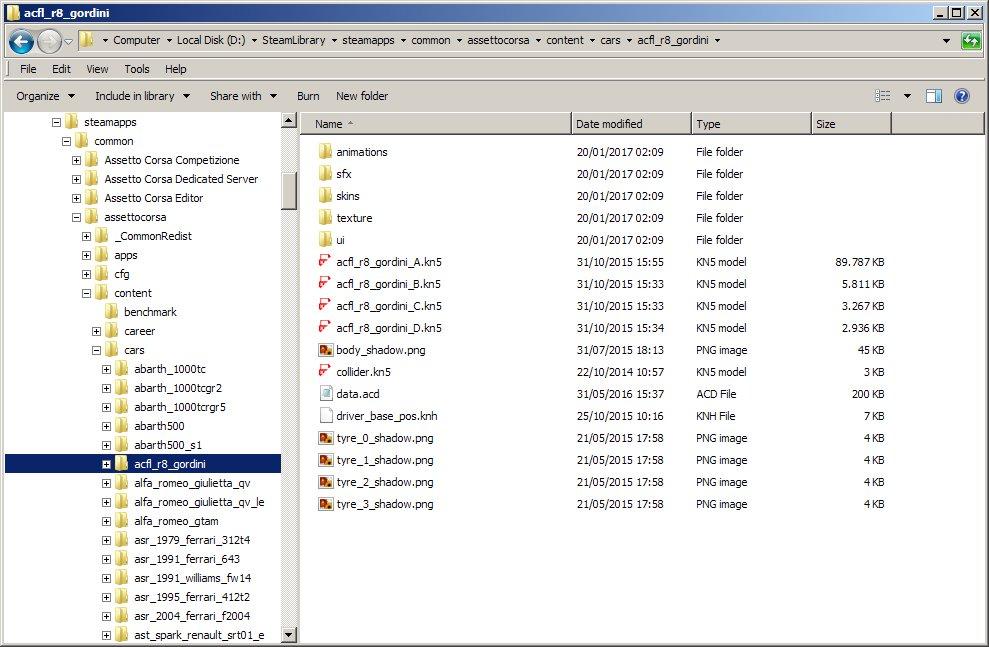Select the animations folder icon
989x647 pixels.
pyautogui.click(x=325, y=151)
